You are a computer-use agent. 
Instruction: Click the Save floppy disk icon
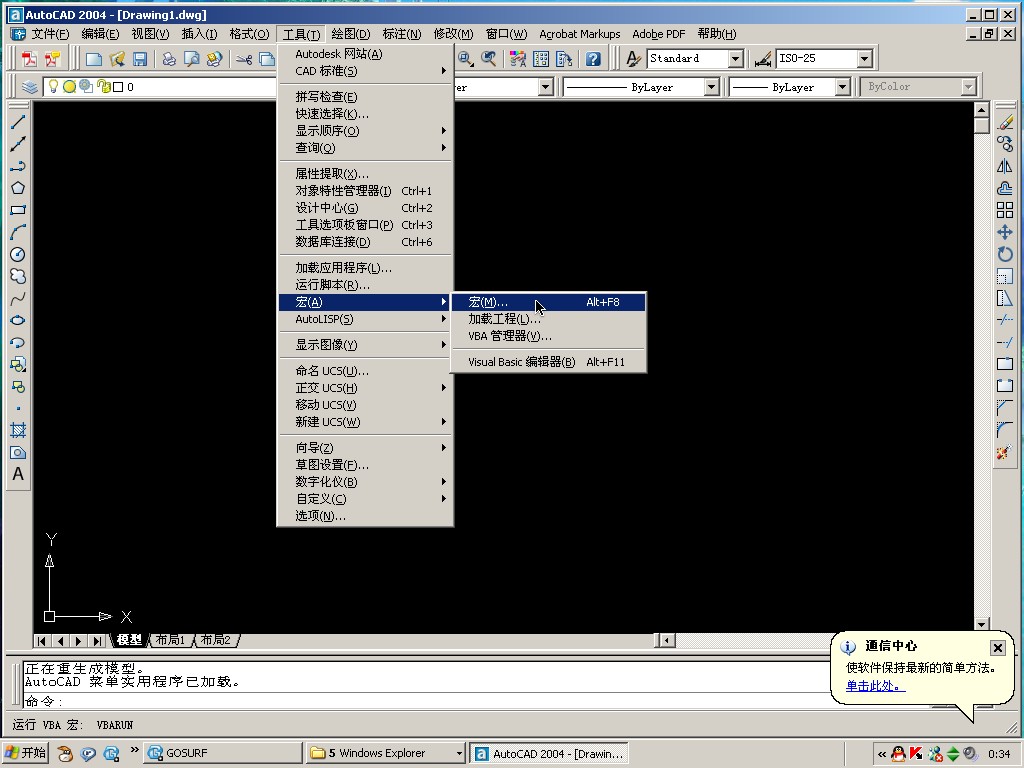[x=140, y=59]
